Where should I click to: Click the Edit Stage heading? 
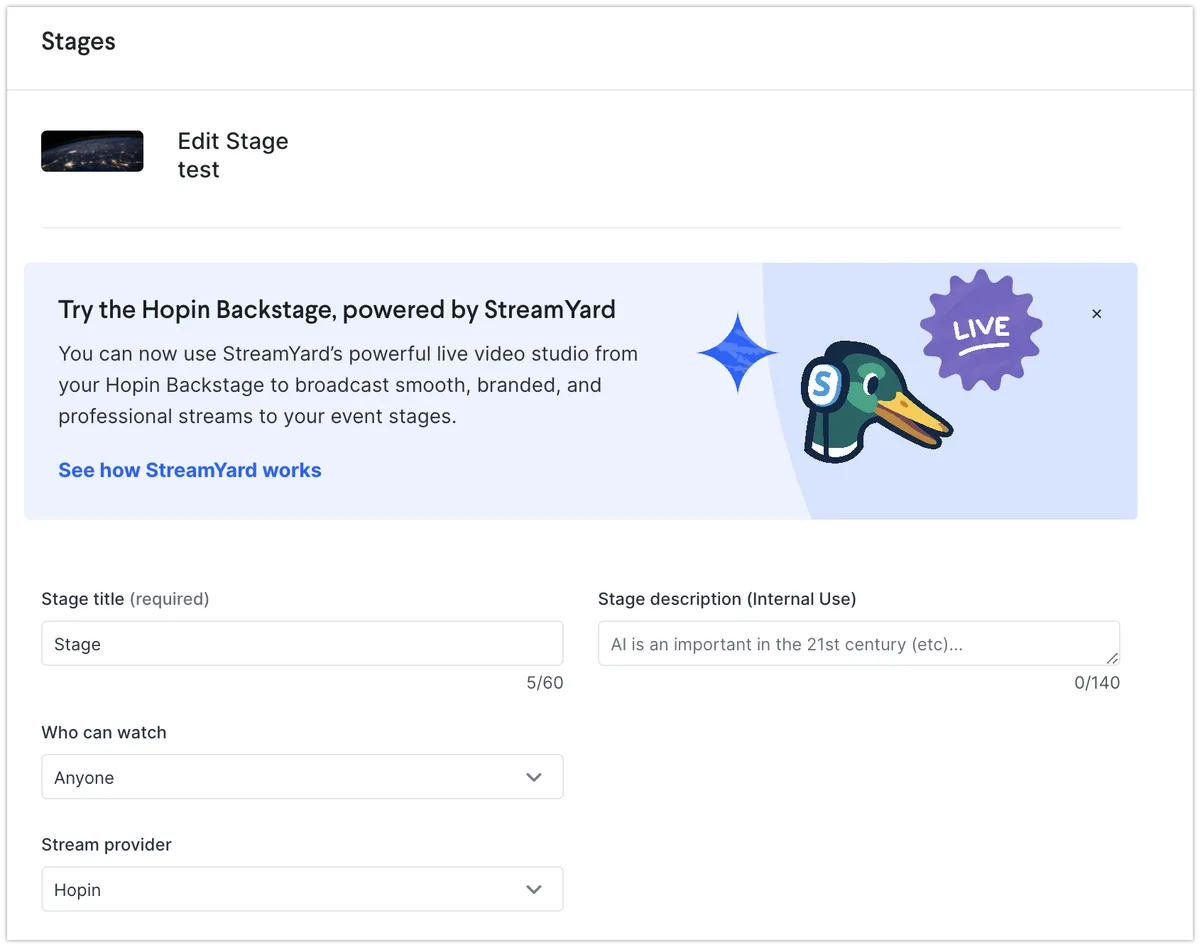point(233,142)
